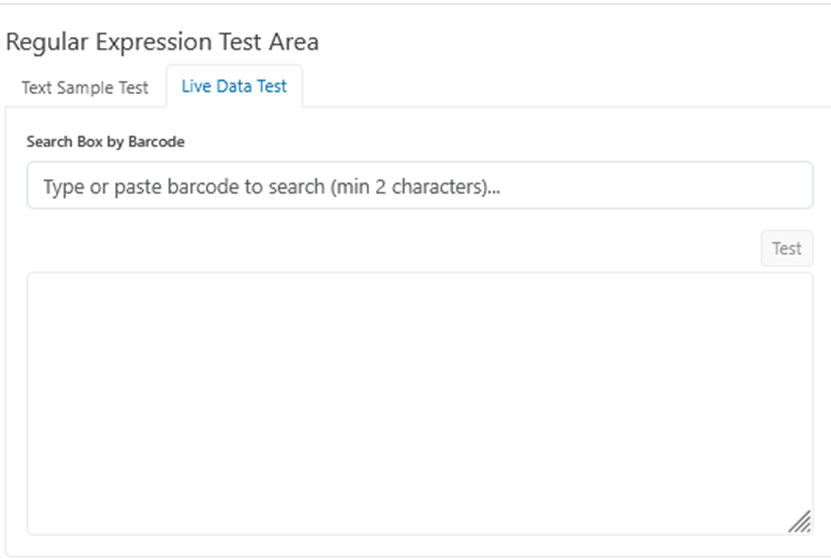Click the diagonal-lines corner resize icon
Viewport: 831px width, 559px height.
[x=799, y=521]
